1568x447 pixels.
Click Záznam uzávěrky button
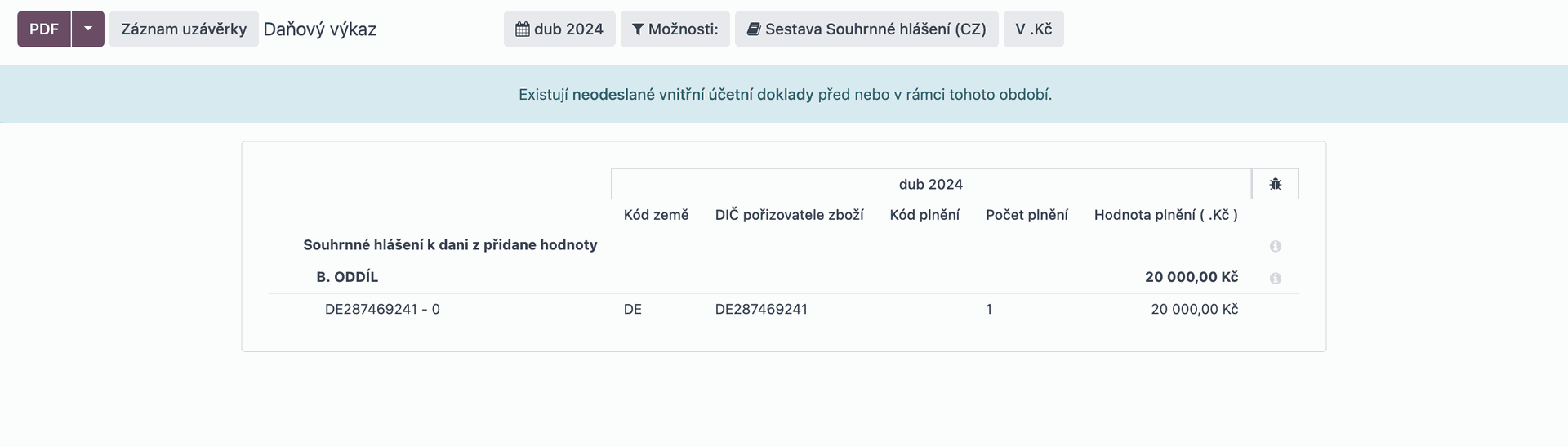click(x=184, y=29)
